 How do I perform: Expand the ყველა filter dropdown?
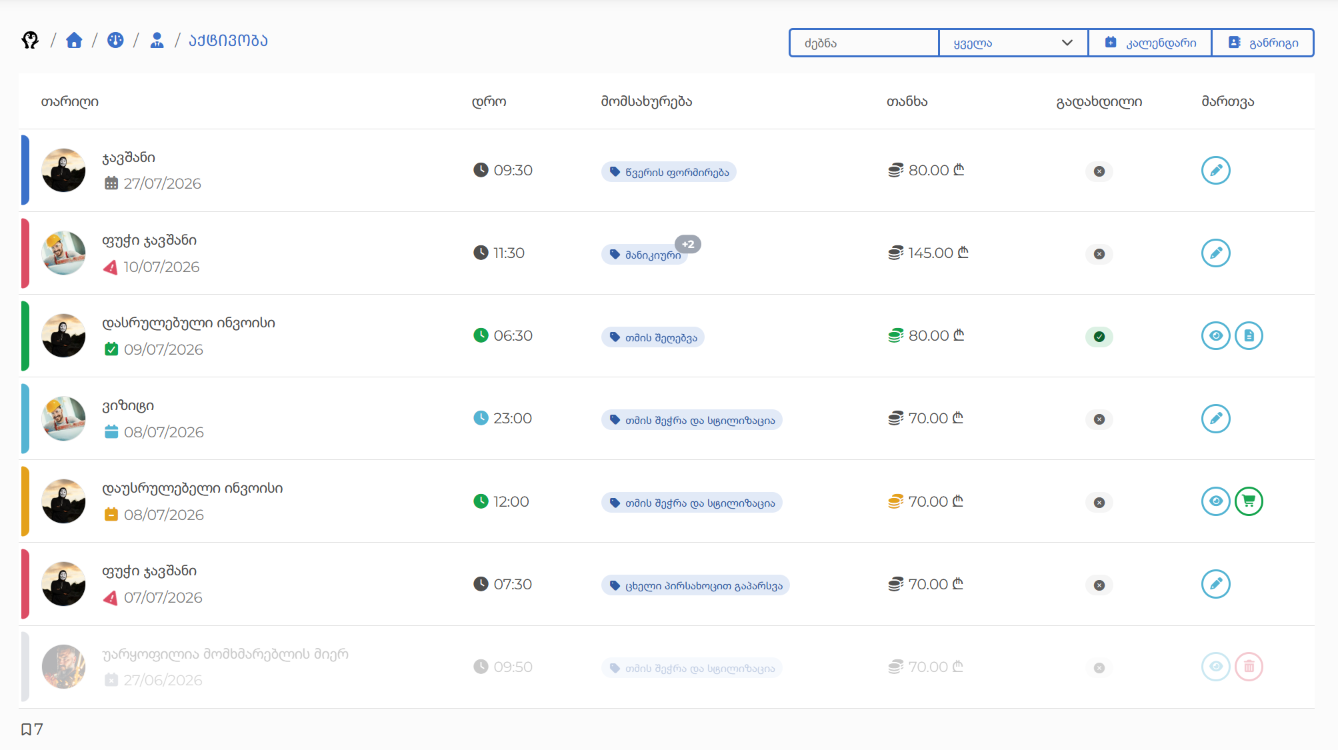(x=1013, y=43)
